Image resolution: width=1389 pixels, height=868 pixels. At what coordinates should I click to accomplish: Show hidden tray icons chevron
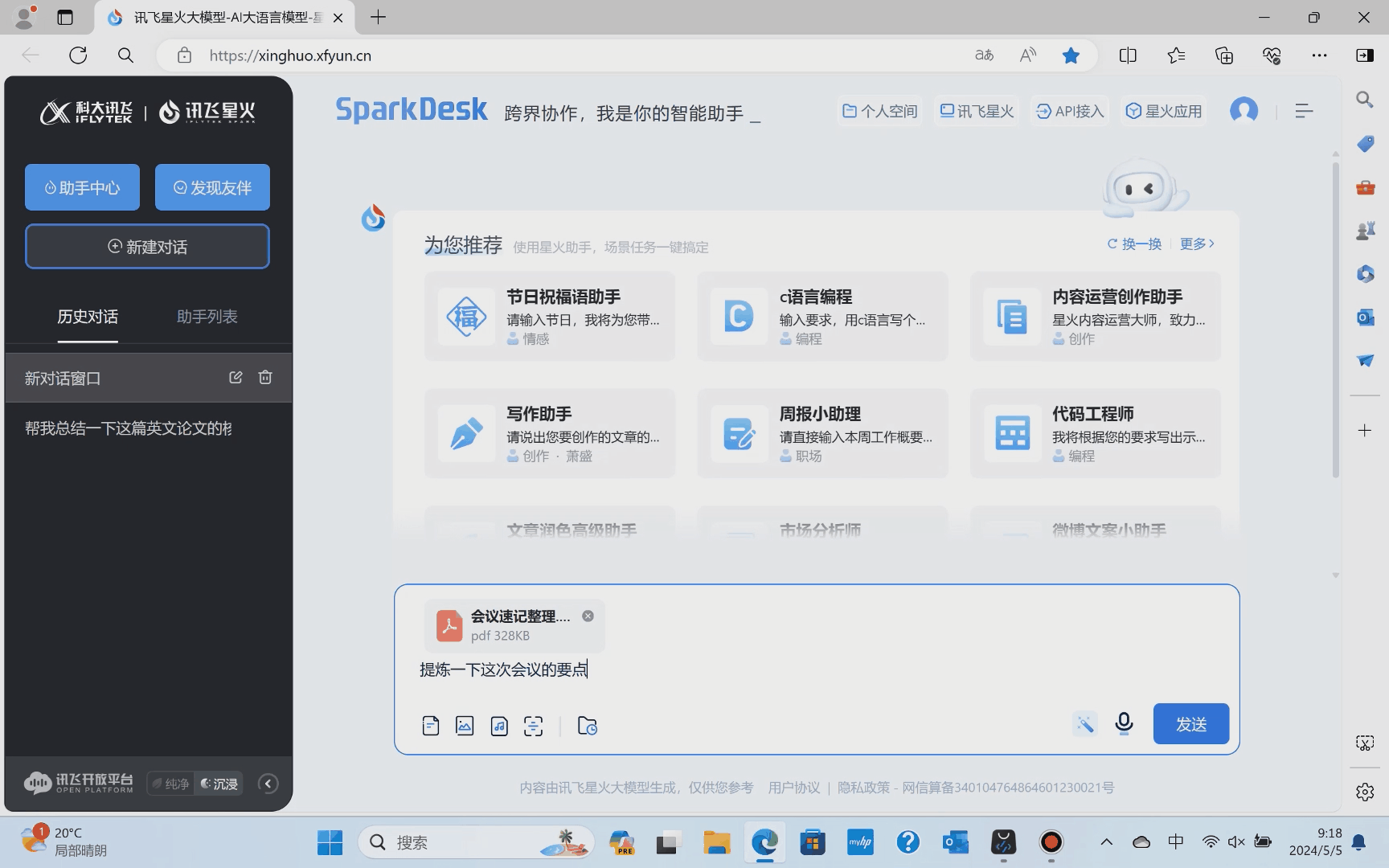click(1107, 842)
